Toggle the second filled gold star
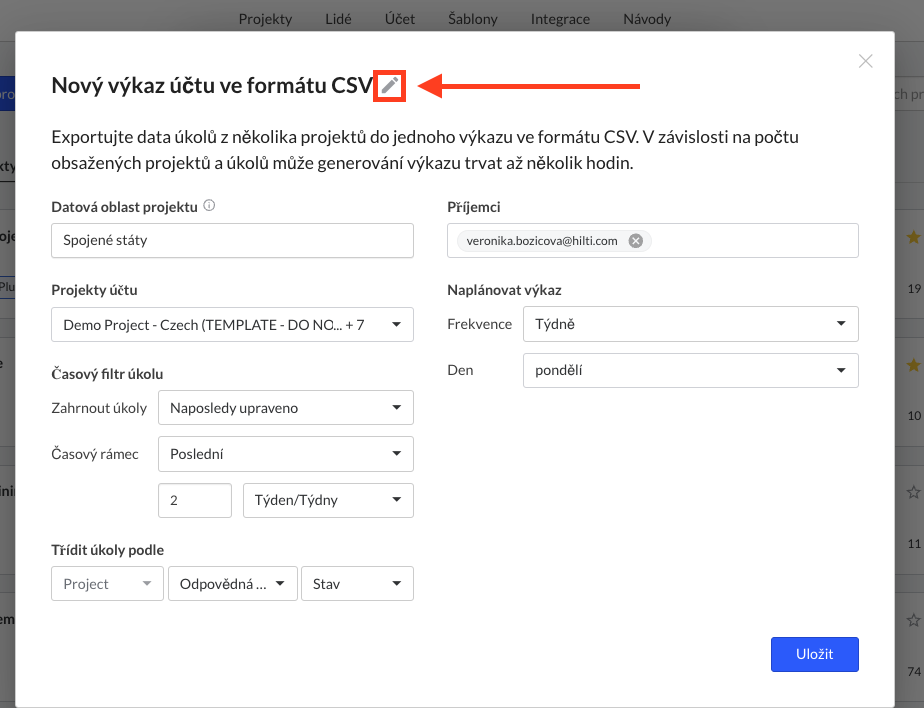Image resolution: width=924 pixels, height=708 pixels. click(x=913, y=365)
